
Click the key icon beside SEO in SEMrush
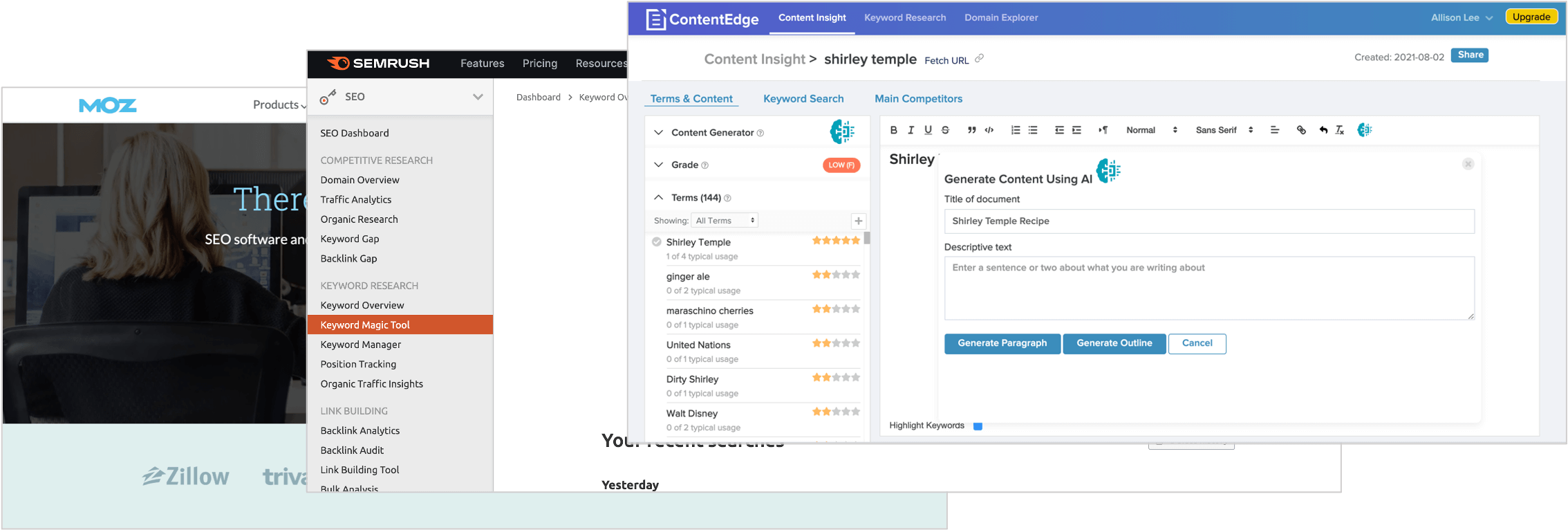(x=328, y=98)
